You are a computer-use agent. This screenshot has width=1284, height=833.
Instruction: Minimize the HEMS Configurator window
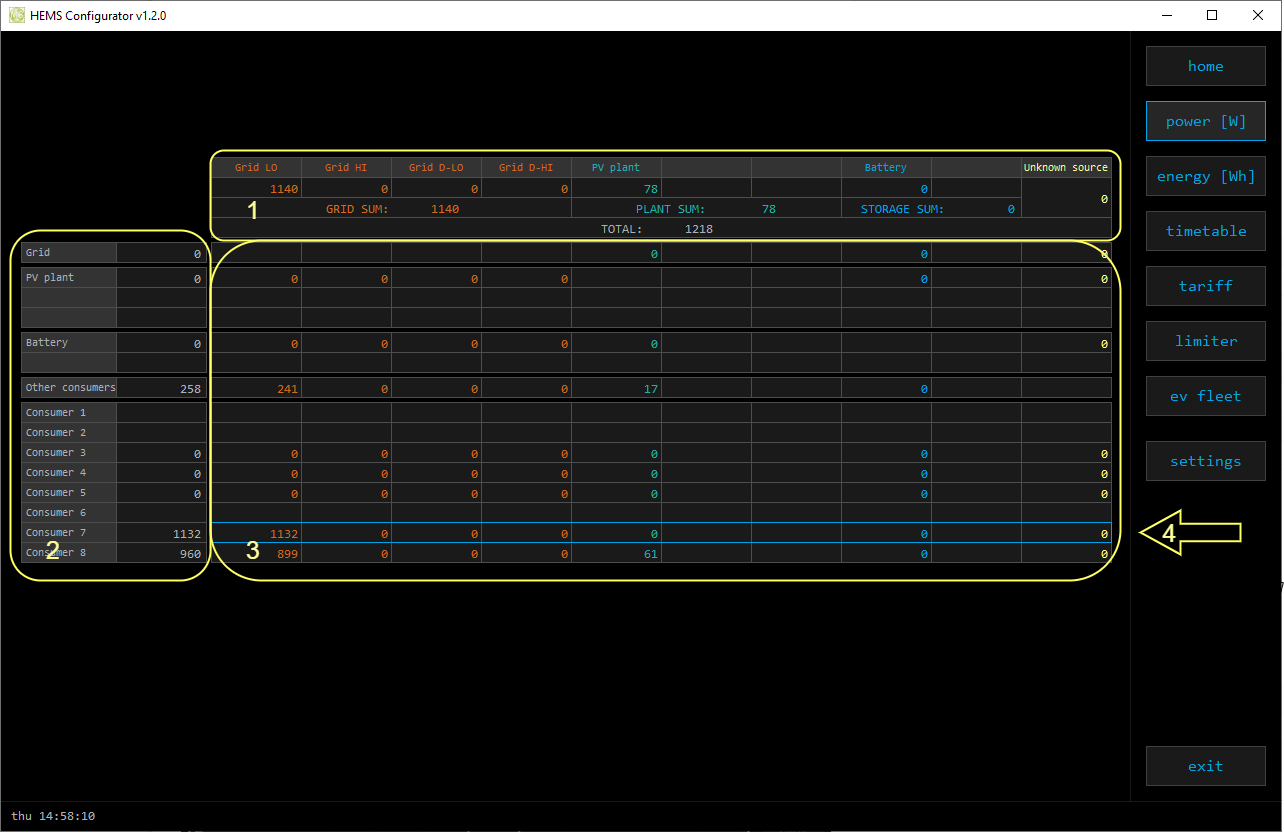(1166, 15)
